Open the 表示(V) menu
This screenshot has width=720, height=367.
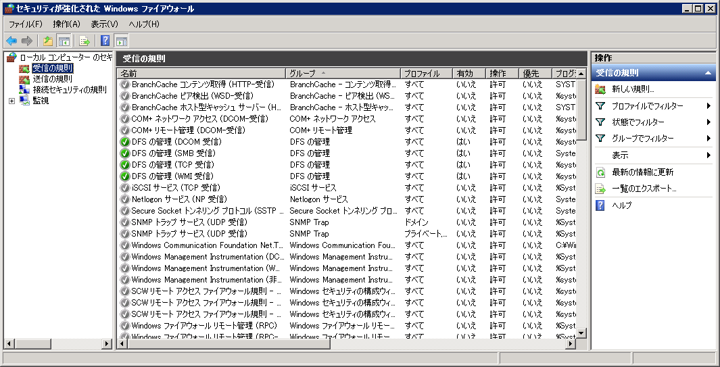[x=104, y=24]
